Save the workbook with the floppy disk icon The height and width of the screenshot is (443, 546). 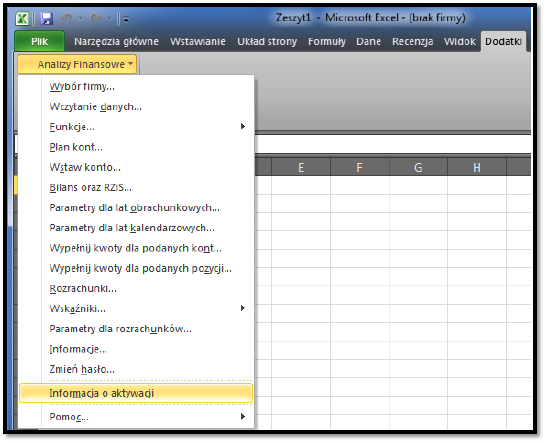click(x=46, y=19)
